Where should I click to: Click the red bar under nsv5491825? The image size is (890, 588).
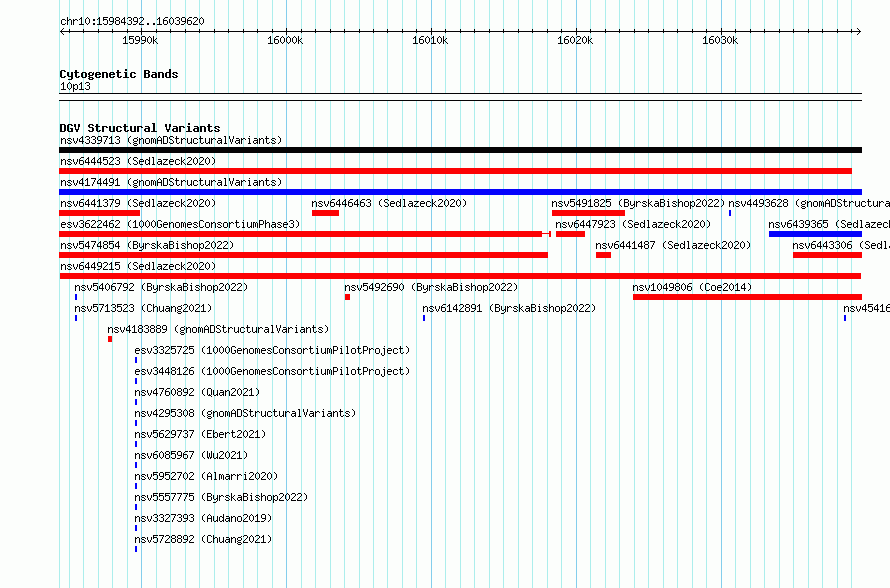coord(588,213)
